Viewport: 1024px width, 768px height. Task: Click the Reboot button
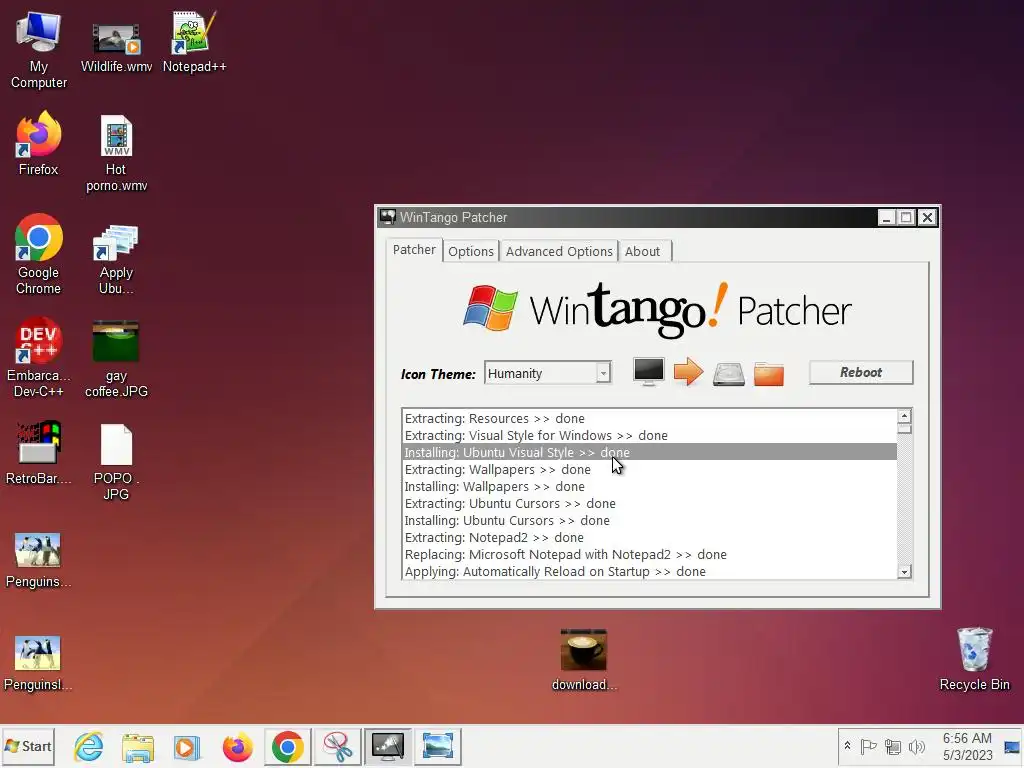pyautogui.click(x=861, y=372)
